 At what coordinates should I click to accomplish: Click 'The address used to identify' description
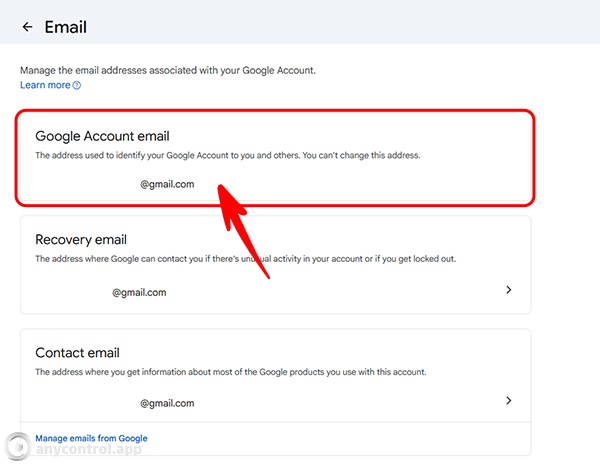click(228, 155)
